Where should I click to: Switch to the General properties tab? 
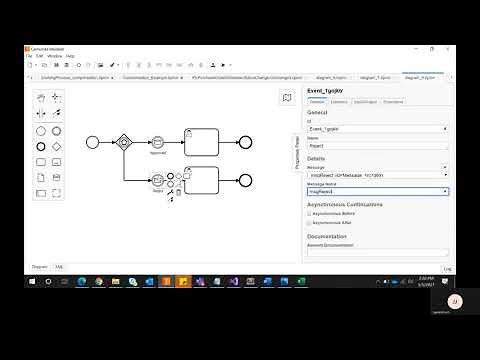[x=317, y=102]
